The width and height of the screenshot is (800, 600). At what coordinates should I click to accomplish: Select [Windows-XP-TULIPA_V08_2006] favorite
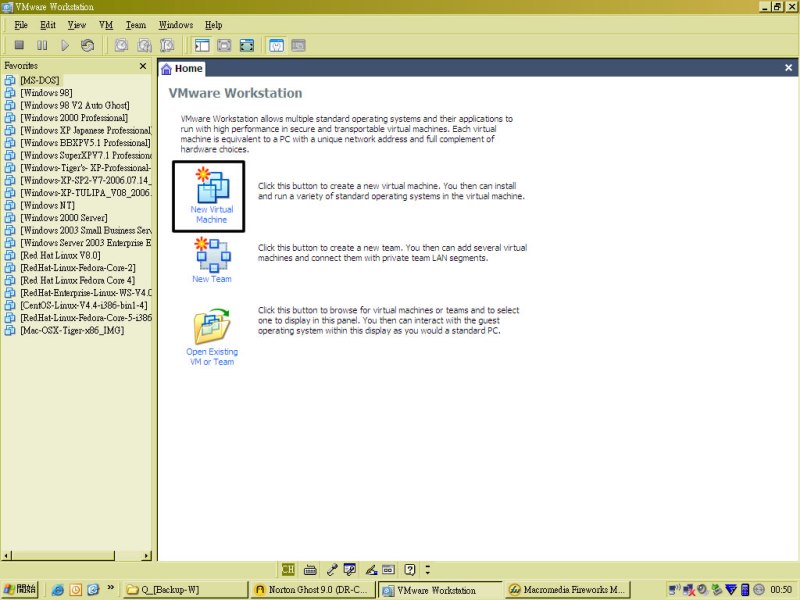click(85, 193)
